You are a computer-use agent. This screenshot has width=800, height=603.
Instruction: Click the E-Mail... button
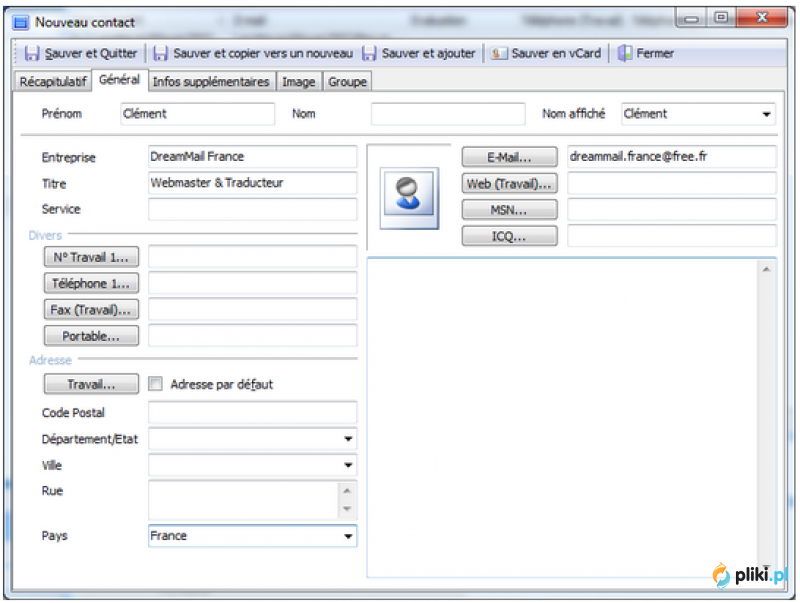509,157
